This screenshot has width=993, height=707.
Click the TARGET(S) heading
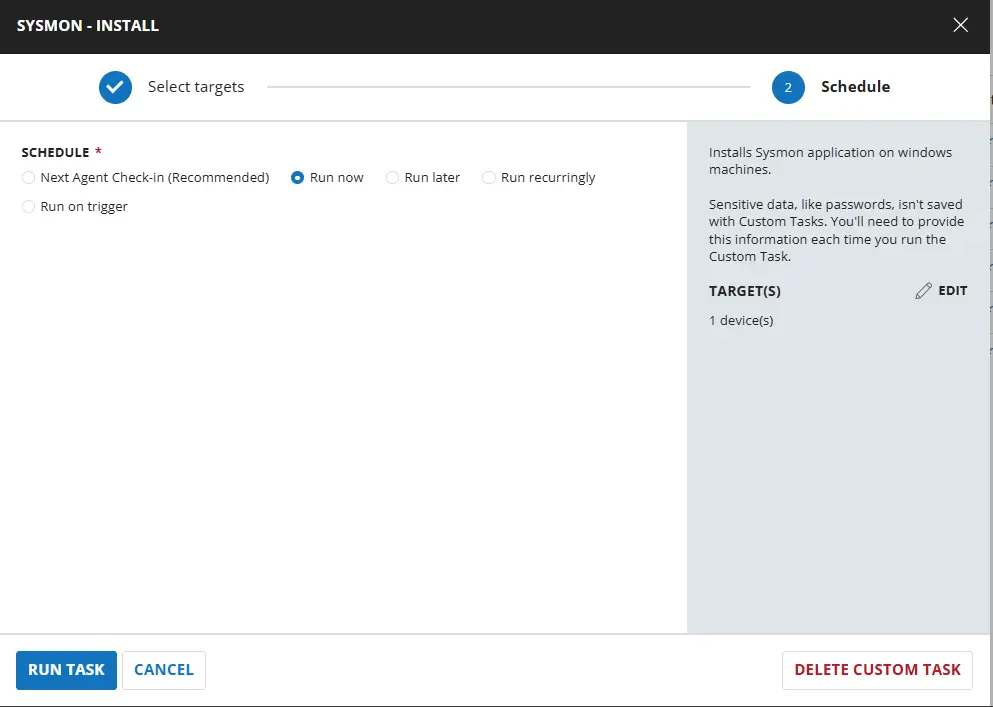click(745, 291)
